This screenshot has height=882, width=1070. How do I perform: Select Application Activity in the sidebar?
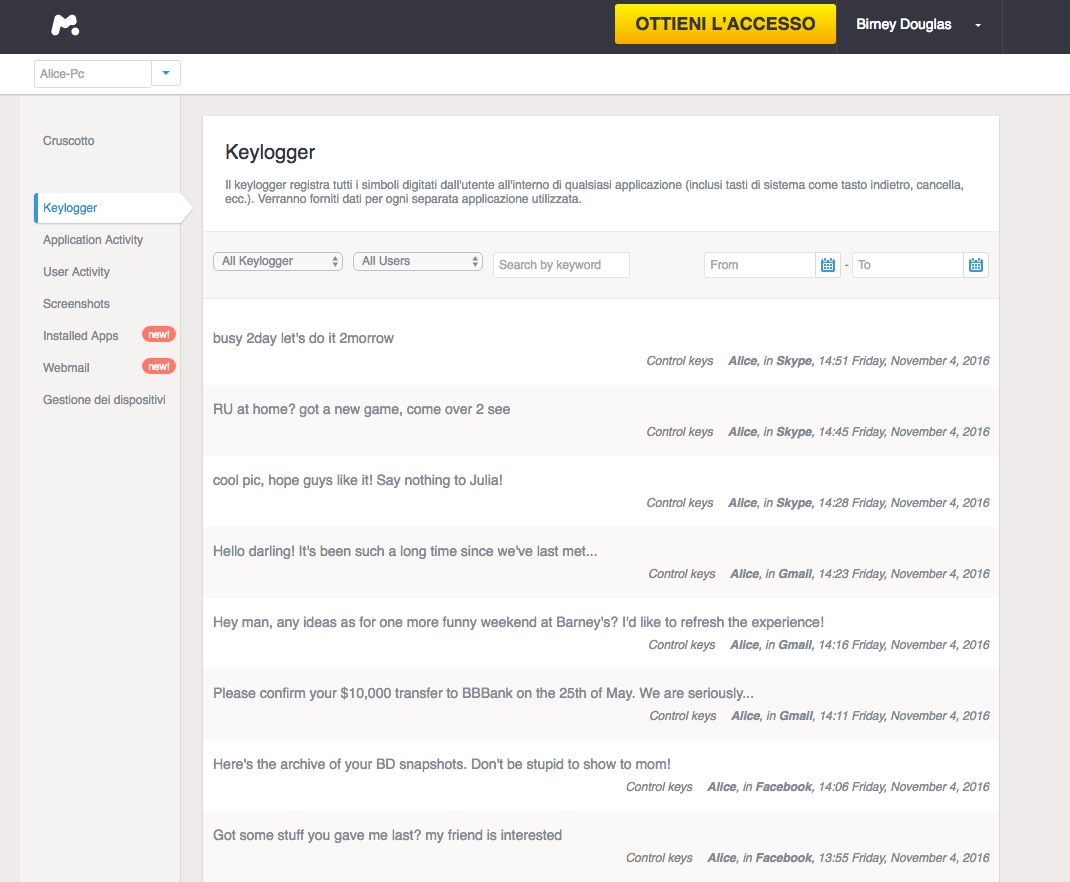93,240
